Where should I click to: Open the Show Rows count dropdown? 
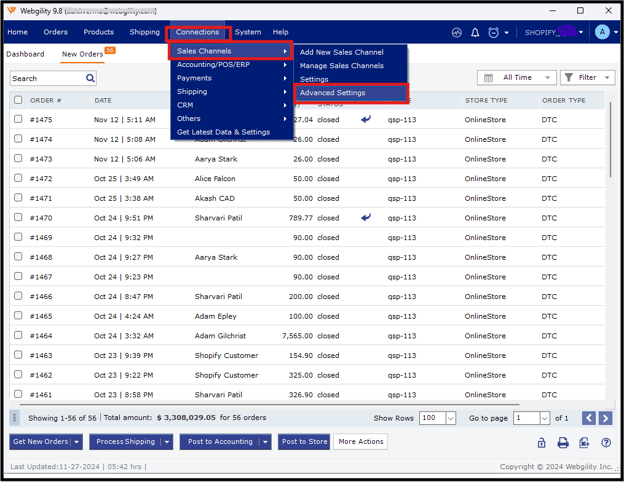[450, 418]
